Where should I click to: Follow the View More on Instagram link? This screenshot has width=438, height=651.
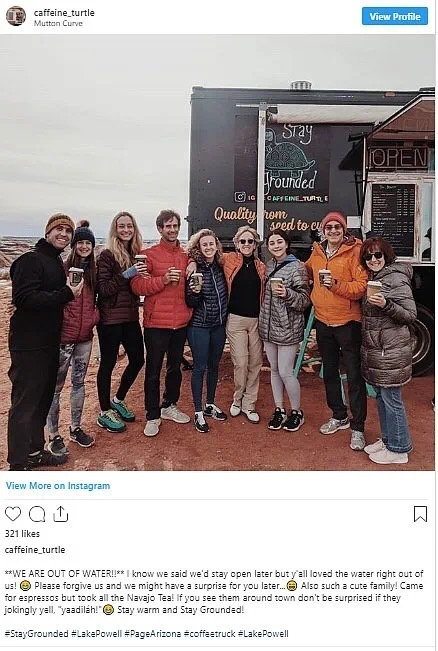click(58, 486)
